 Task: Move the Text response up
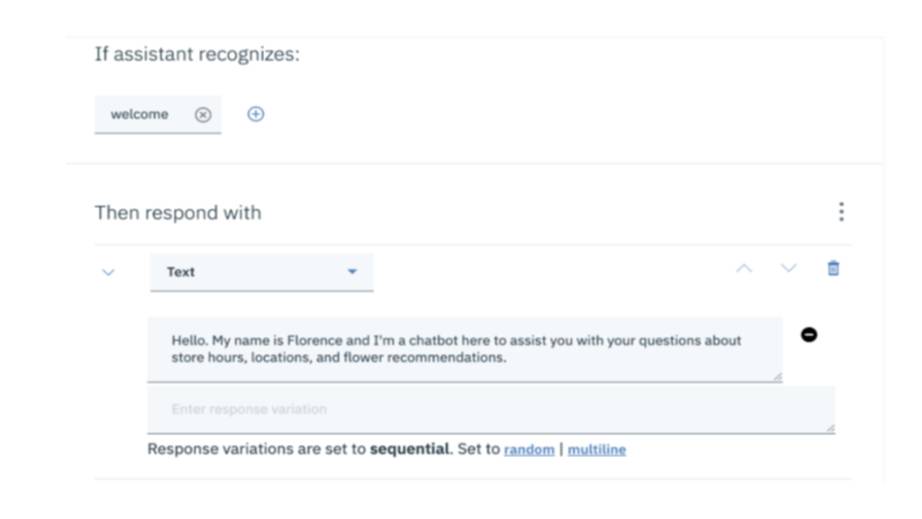tap(744, 268)
